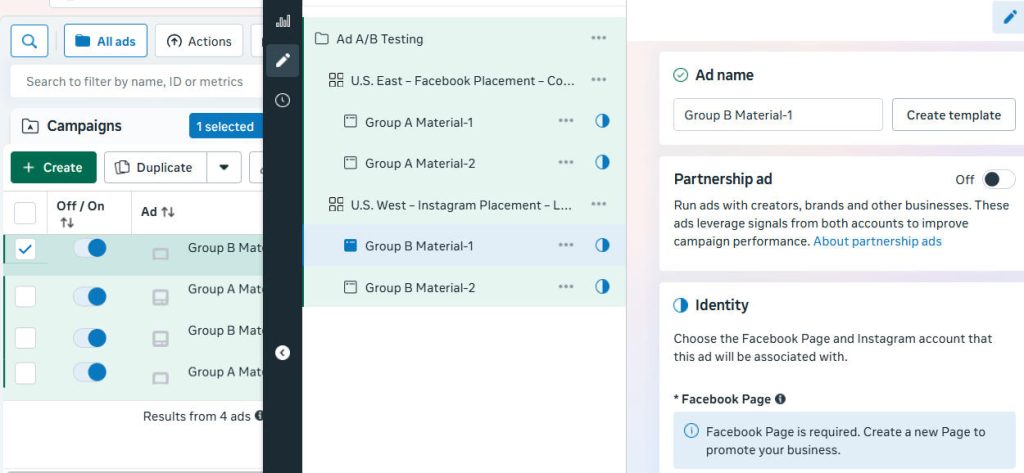Image resolution: width=1024 pixels, height=473 pixels.
Task: Click half-circle status icon for Group A Material-1
Action: pos(602,121)
